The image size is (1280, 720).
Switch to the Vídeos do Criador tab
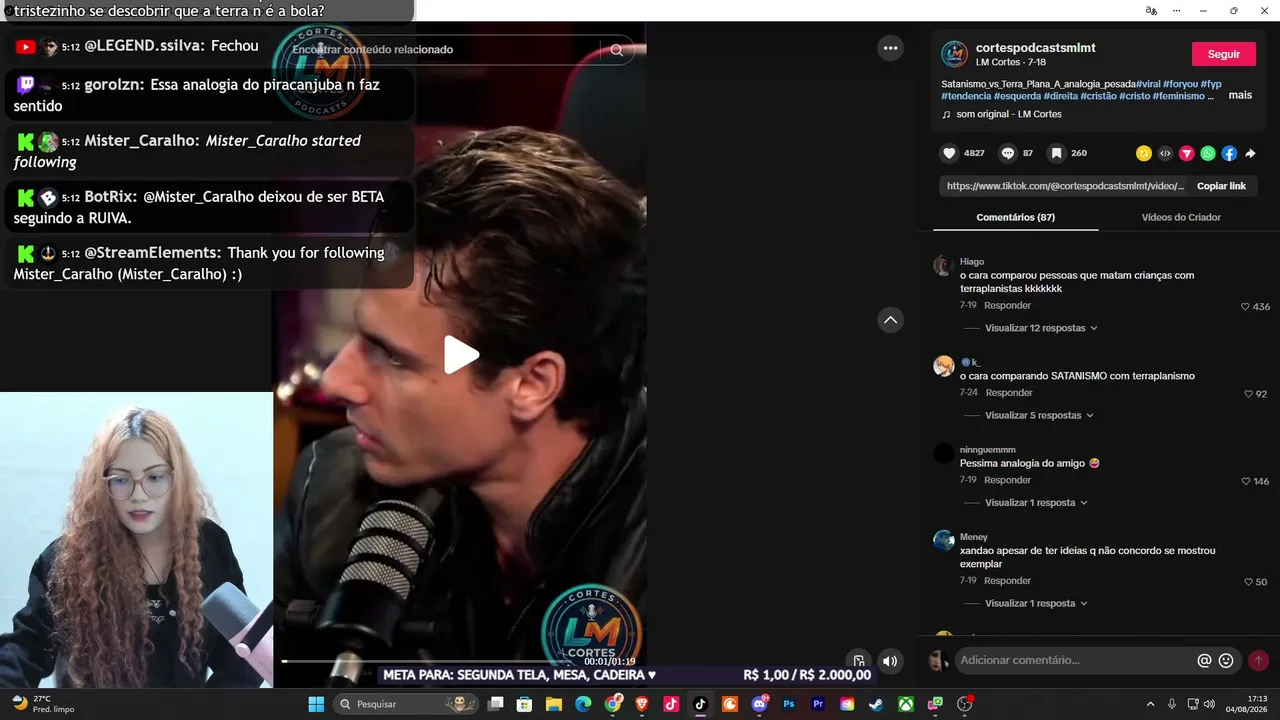(x=1181, y=217)
